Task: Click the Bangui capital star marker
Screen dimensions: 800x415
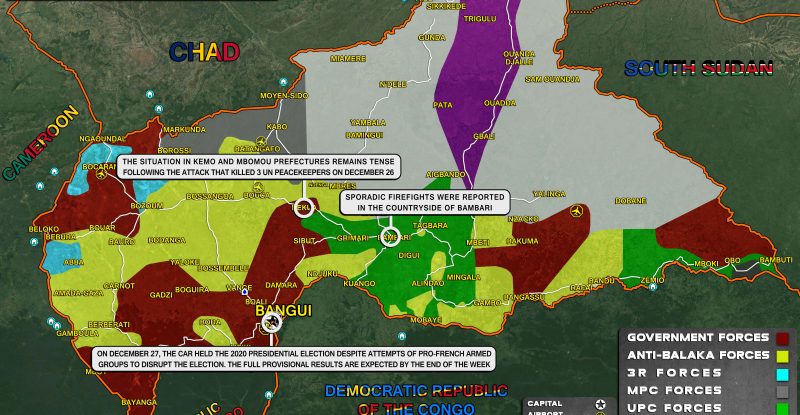Action: (x=273, y=324)
